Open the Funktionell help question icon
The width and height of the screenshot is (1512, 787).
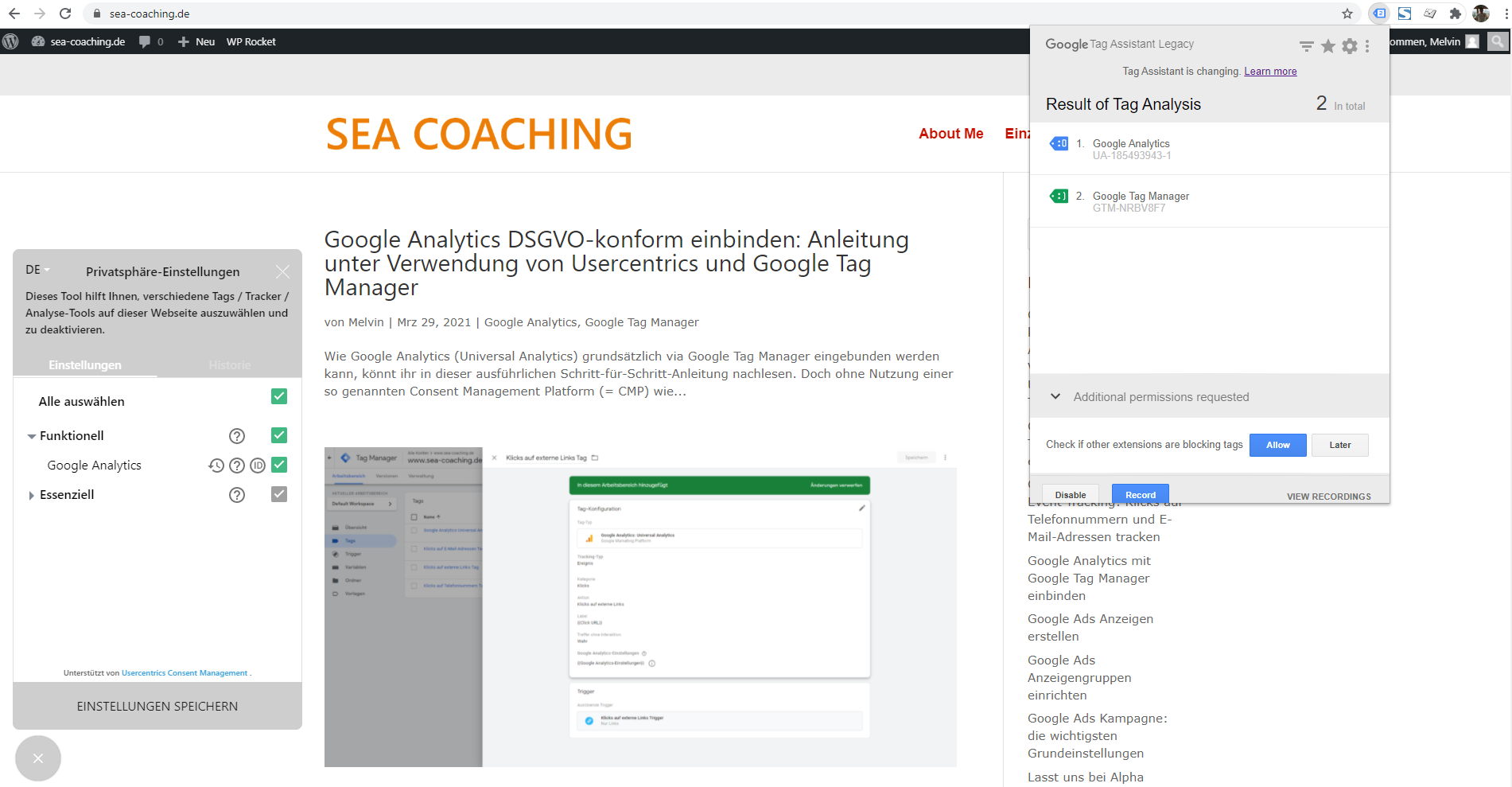click(237, 436)
